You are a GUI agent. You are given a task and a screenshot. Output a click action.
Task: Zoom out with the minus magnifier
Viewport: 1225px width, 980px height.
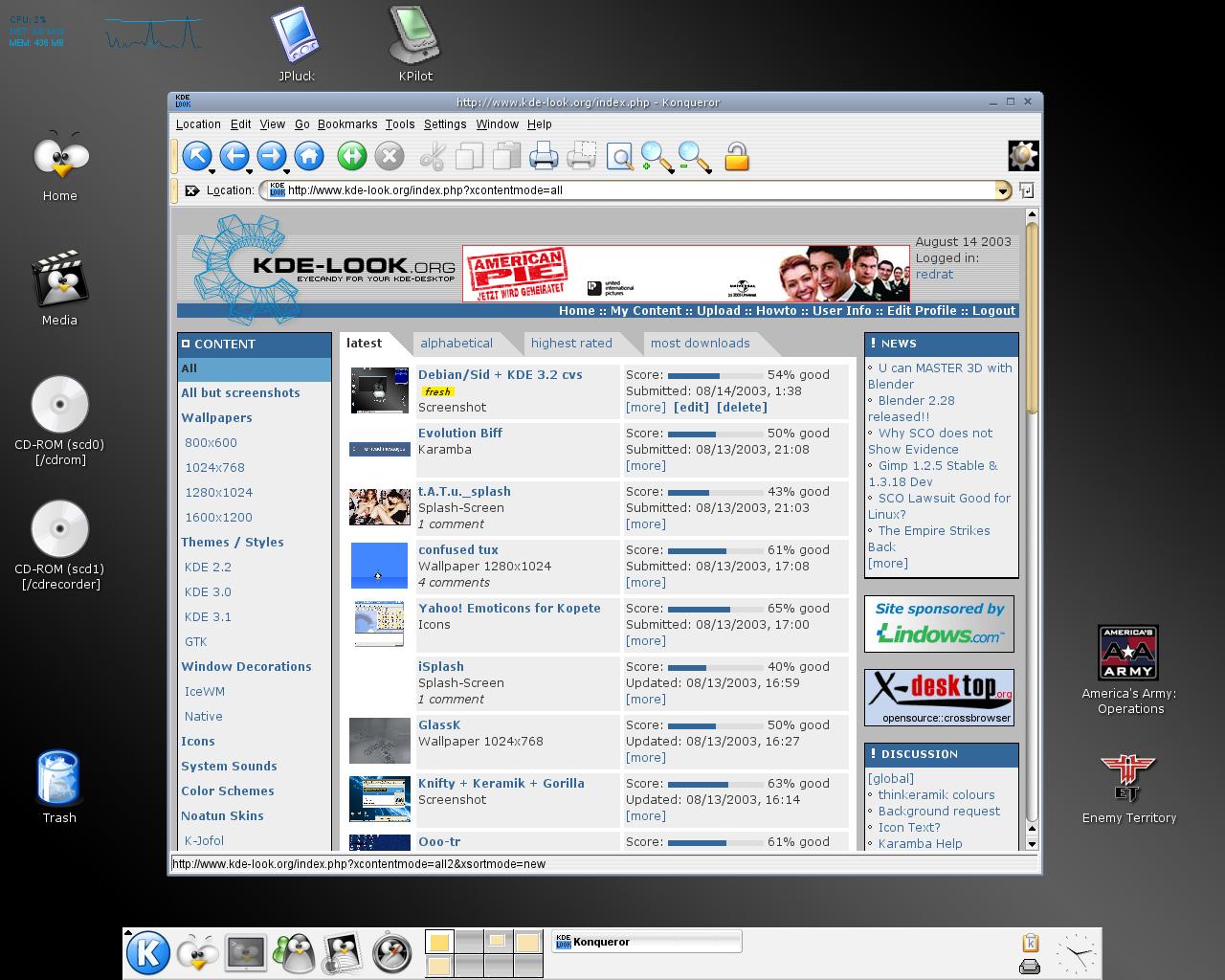tap(694, 156)
